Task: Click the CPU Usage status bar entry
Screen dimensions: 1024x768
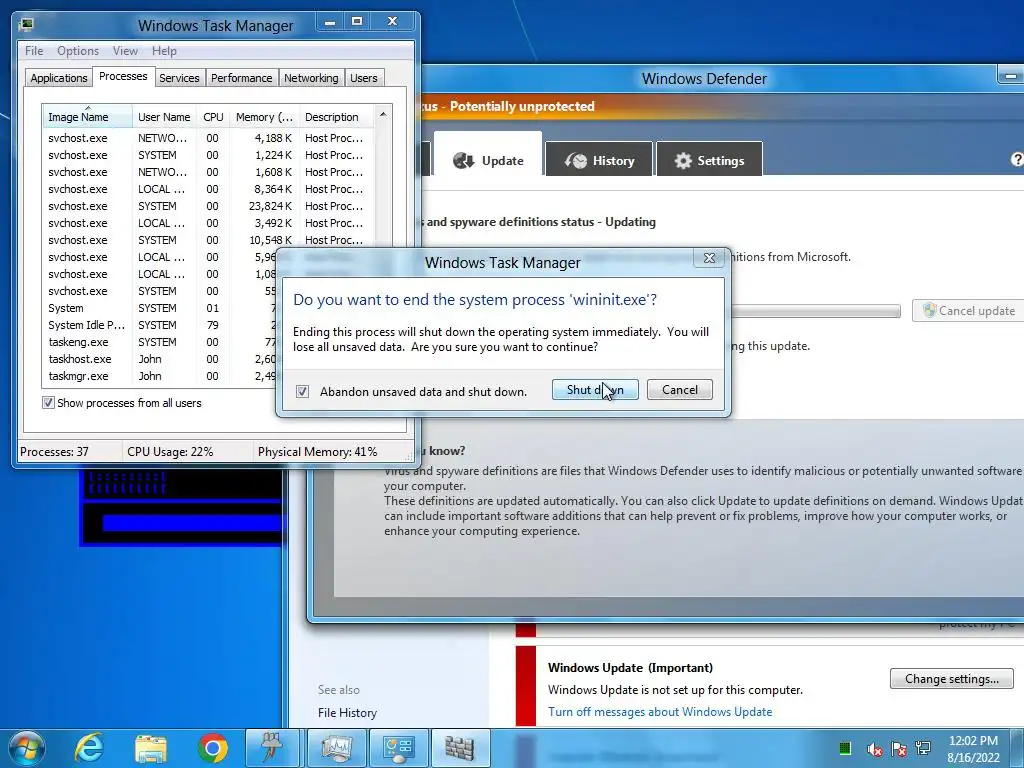Action: point(170,452)
